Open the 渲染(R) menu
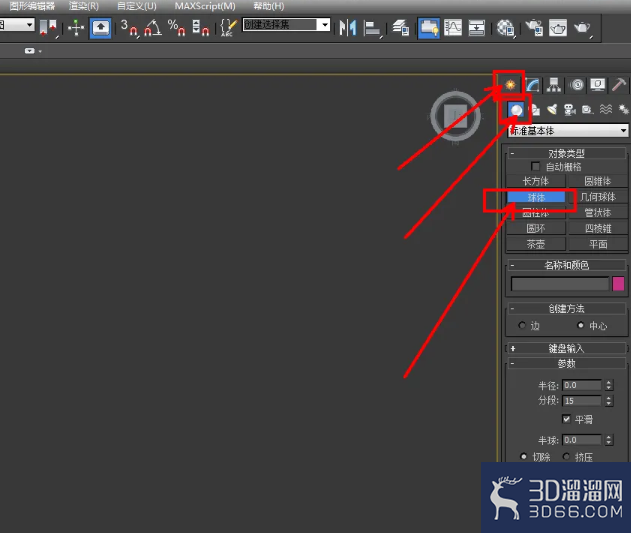 pos(84,6)
